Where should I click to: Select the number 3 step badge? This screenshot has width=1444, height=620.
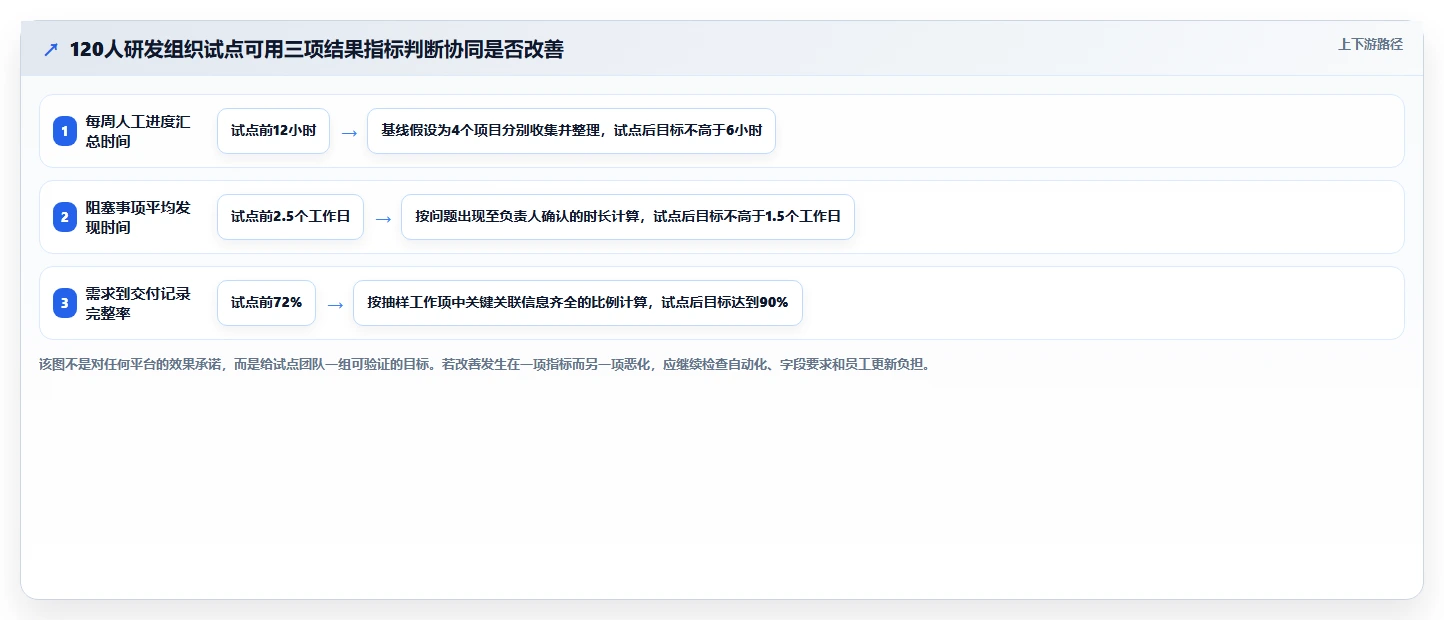click(x=65, y=303)
